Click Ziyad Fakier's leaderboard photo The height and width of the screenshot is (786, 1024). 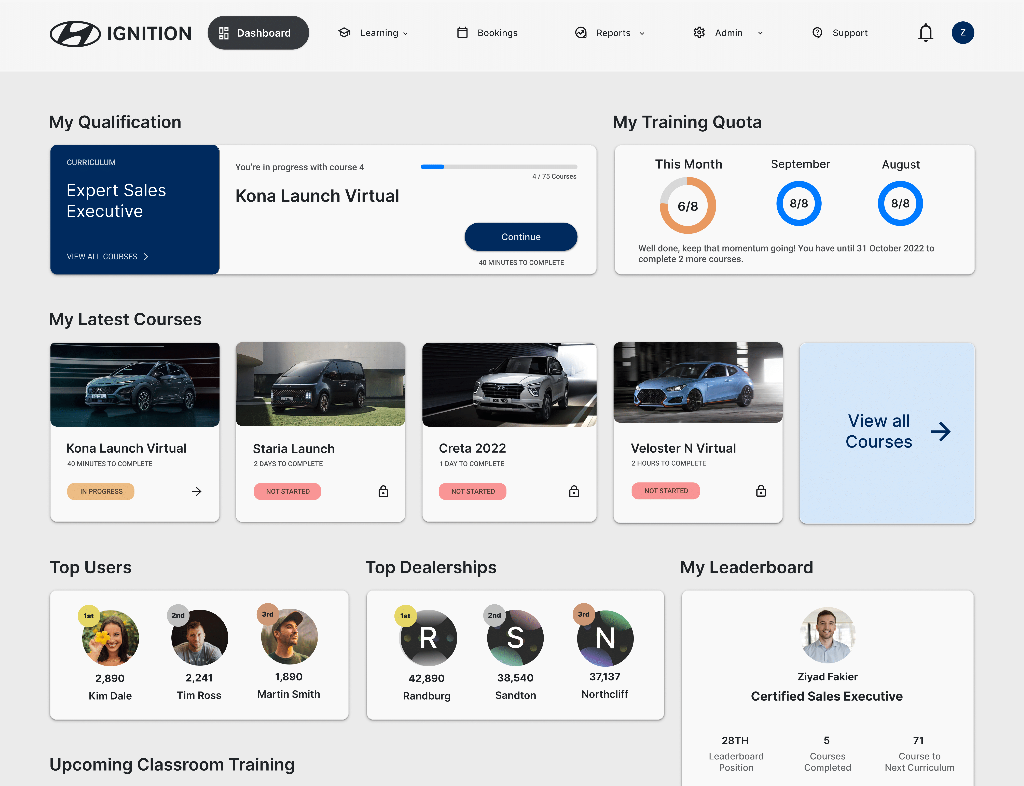[x=827, y=635]
